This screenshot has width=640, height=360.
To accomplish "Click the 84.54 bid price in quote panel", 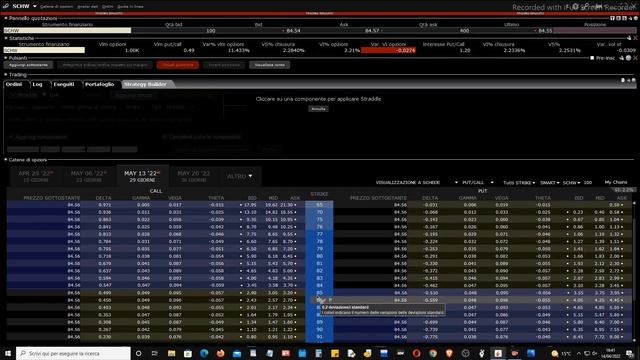I will coord(293,31).
